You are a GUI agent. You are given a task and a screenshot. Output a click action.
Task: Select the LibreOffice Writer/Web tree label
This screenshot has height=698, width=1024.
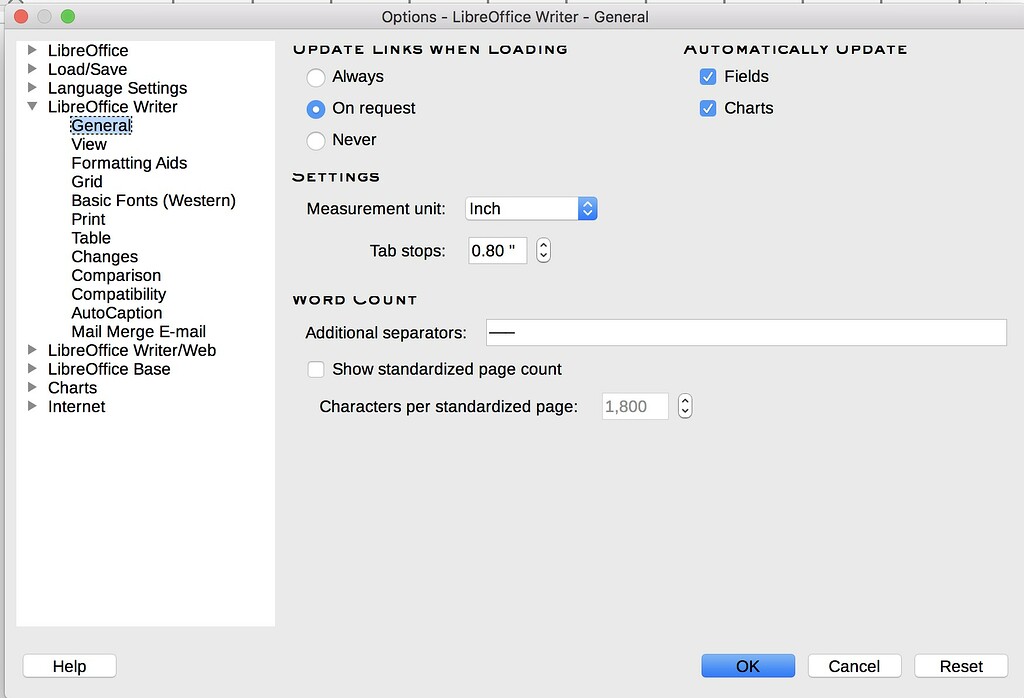pos(132,351)
